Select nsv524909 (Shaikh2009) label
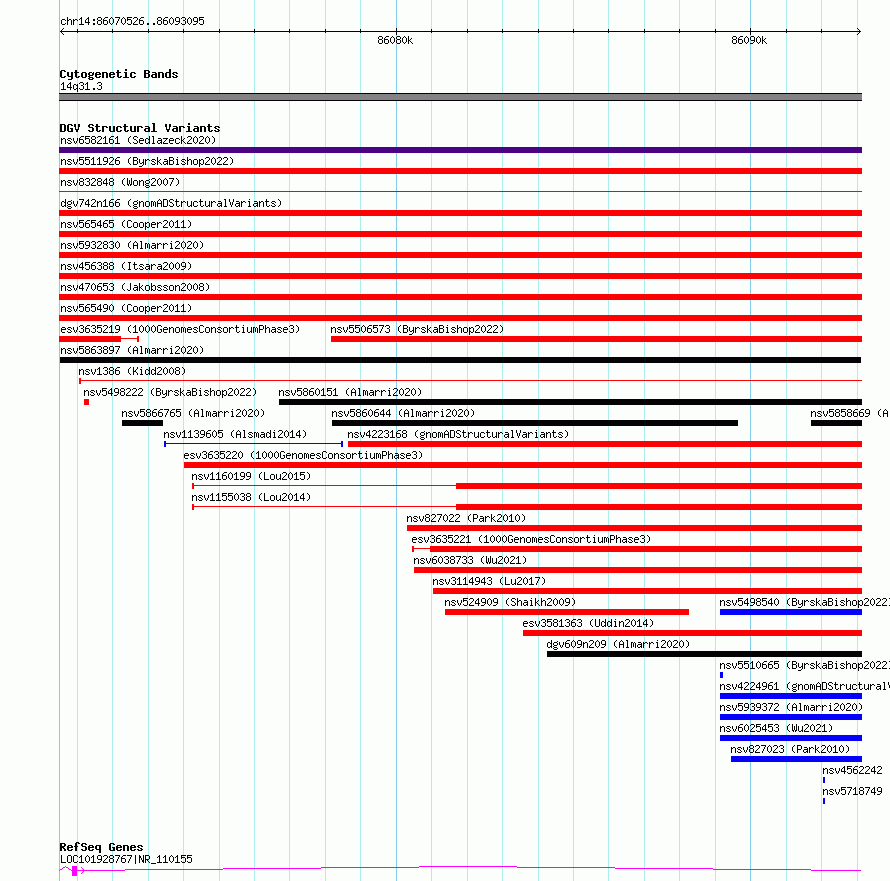This screenshot has width=890, height=881. (510, 602)
